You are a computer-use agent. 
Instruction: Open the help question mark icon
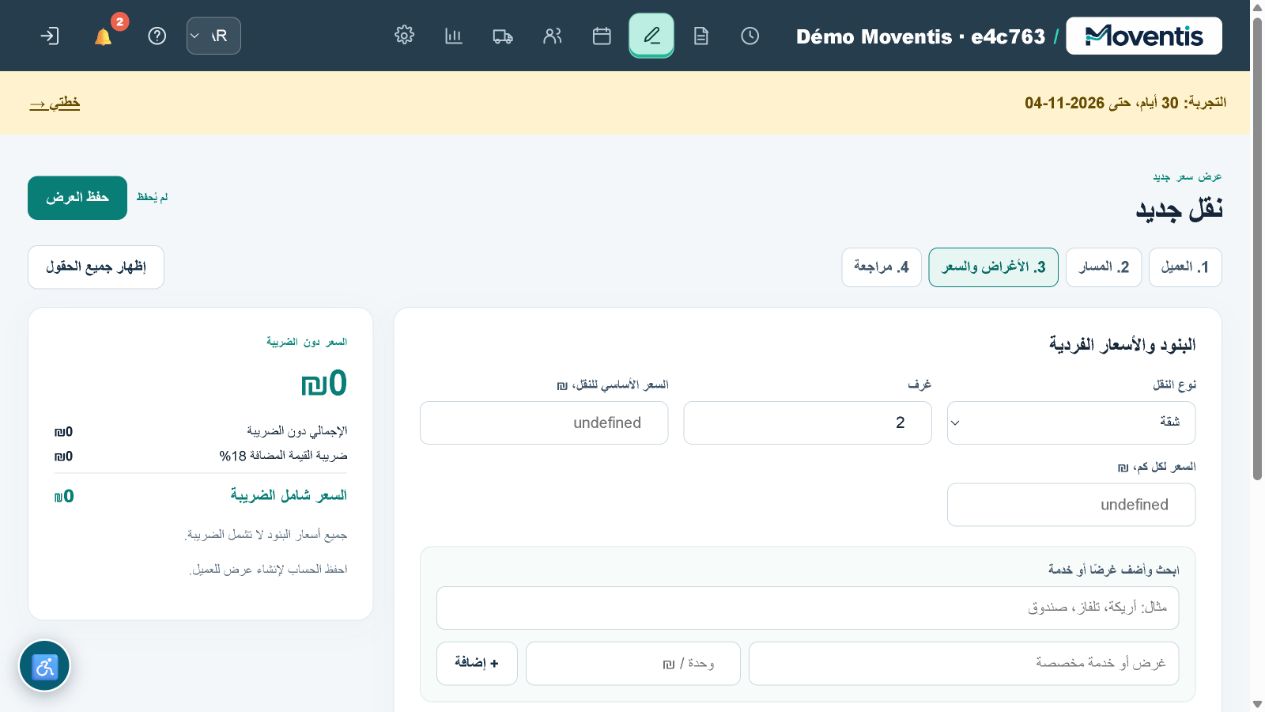(157, 36)
